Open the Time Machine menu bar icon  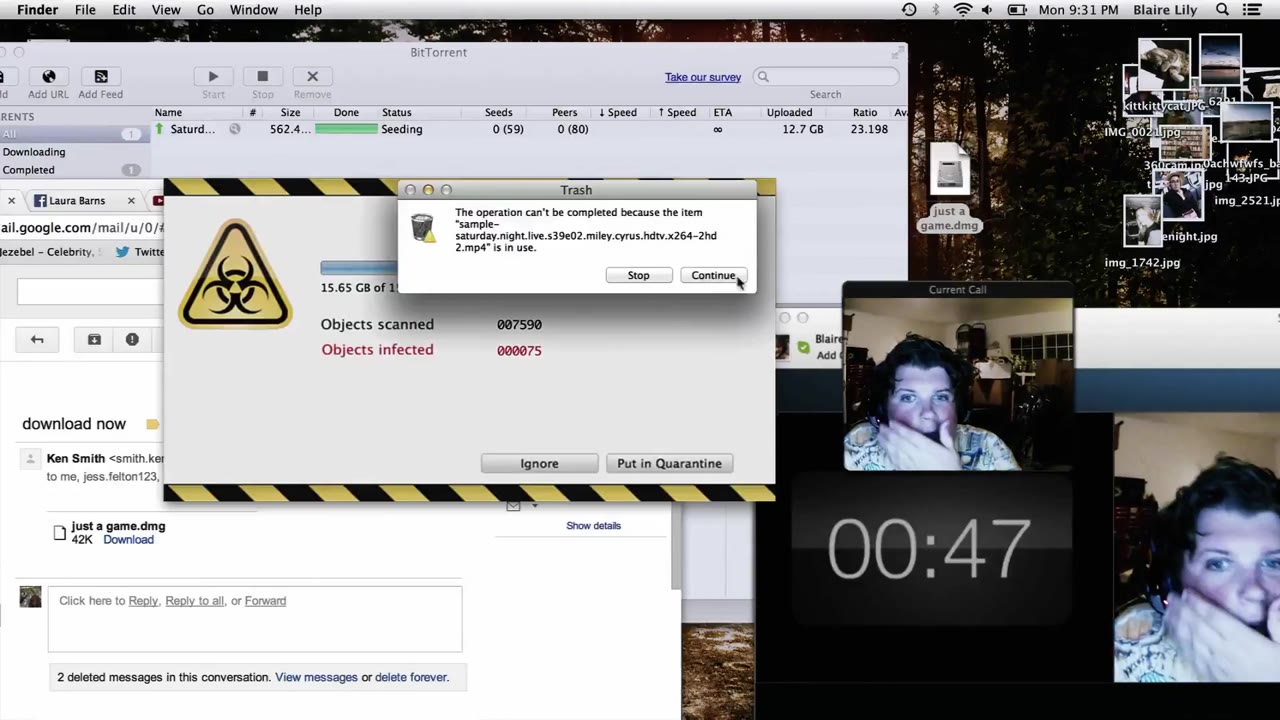(x=909, y=10)
